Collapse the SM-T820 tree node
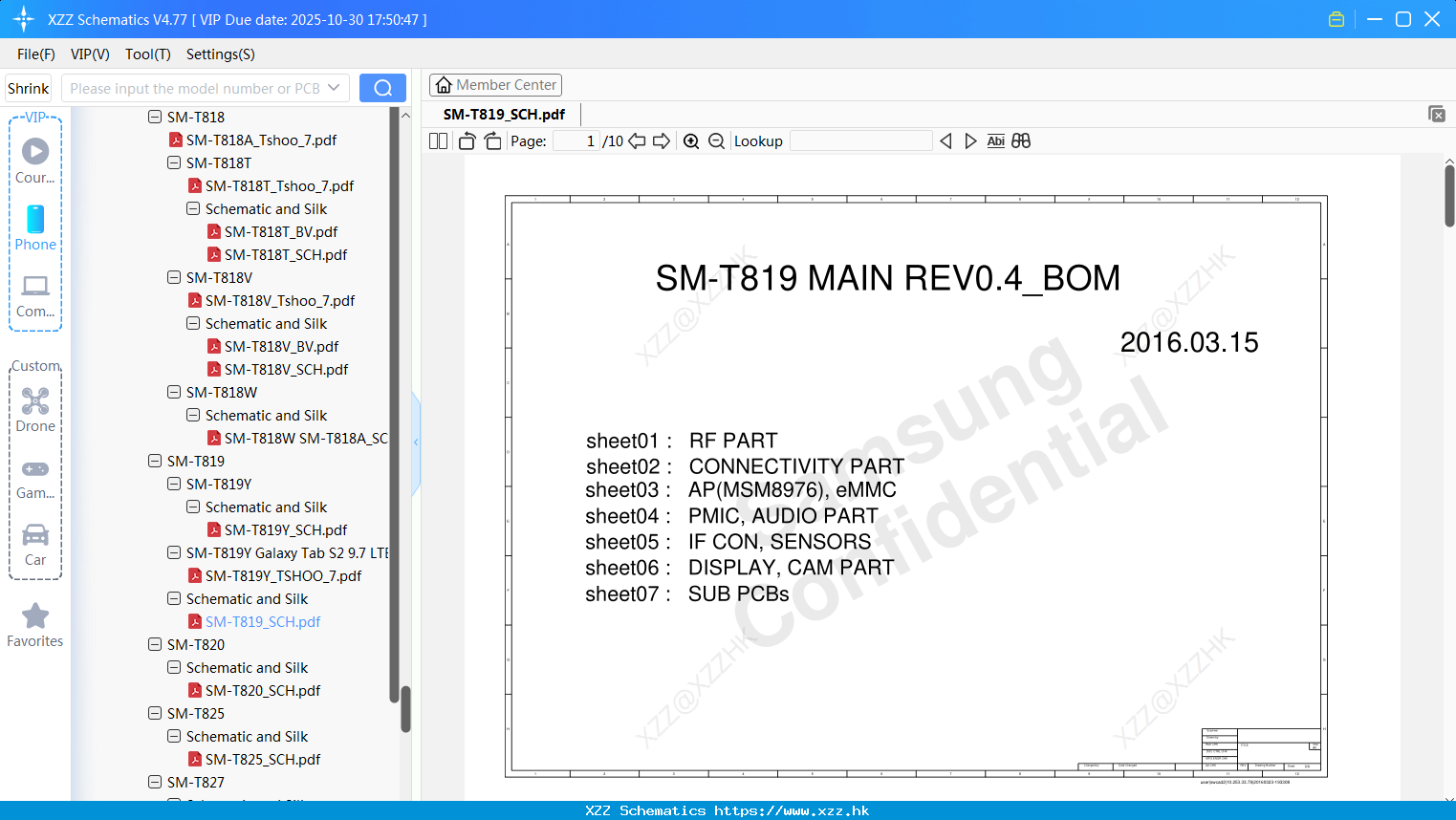 pyautogui.click(x=155, y=644)
